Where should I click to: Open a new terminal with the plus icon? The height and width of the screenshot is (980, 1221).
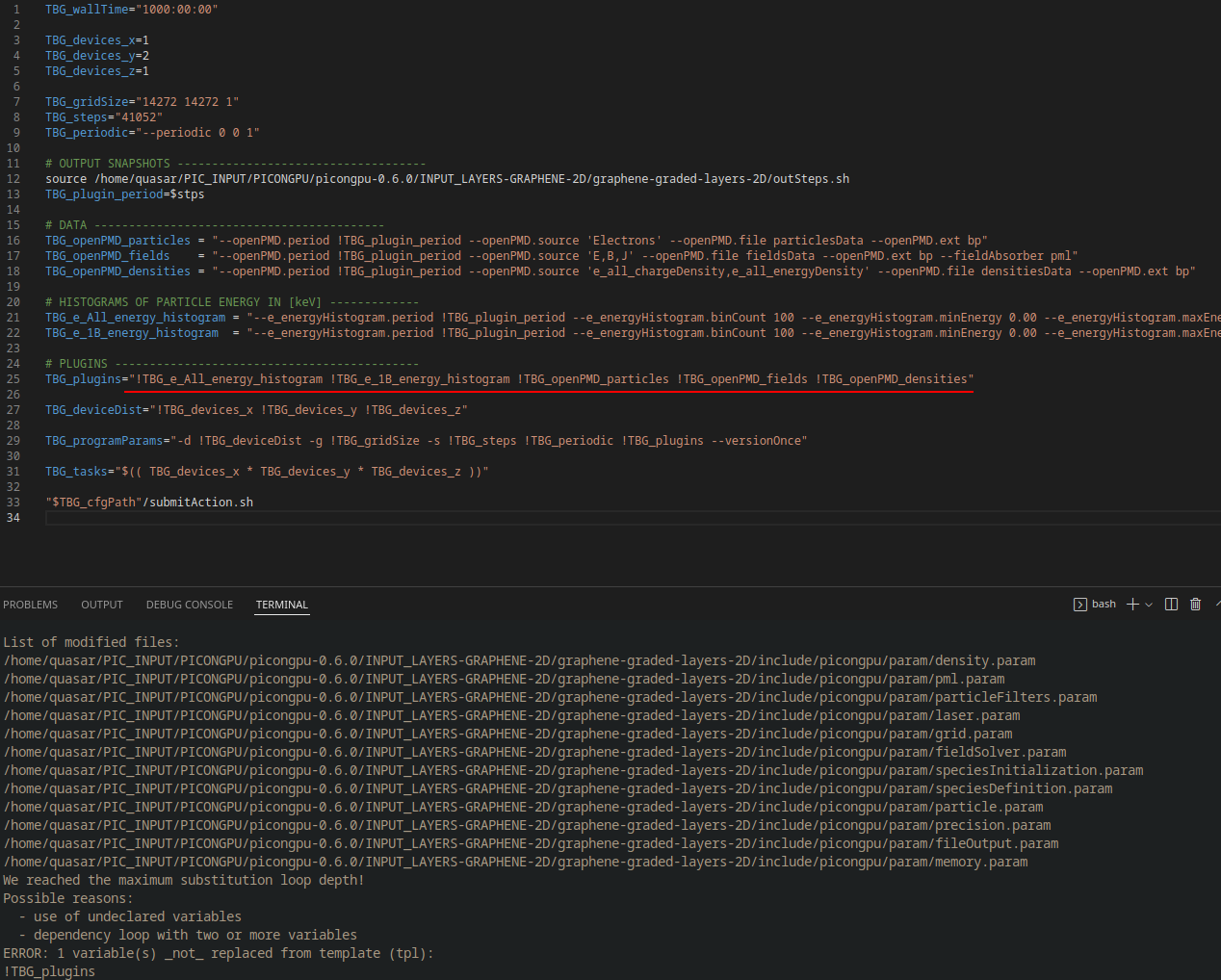coord(1131,604)
